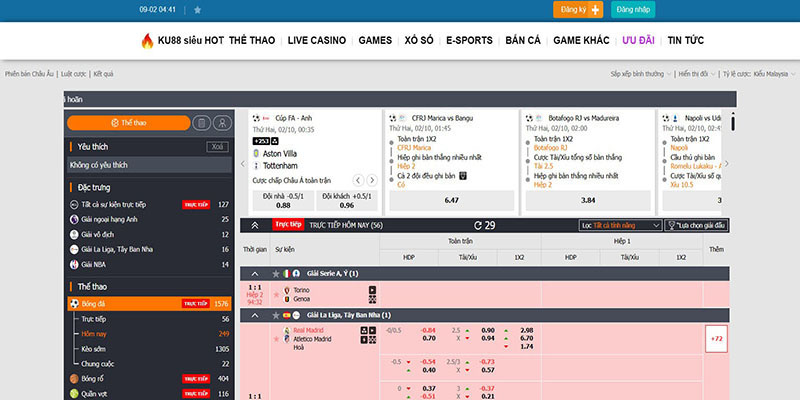Open the Torino match live stream icon
The image size is (800, 400).
pyautogui.click(x=373, y=290)
